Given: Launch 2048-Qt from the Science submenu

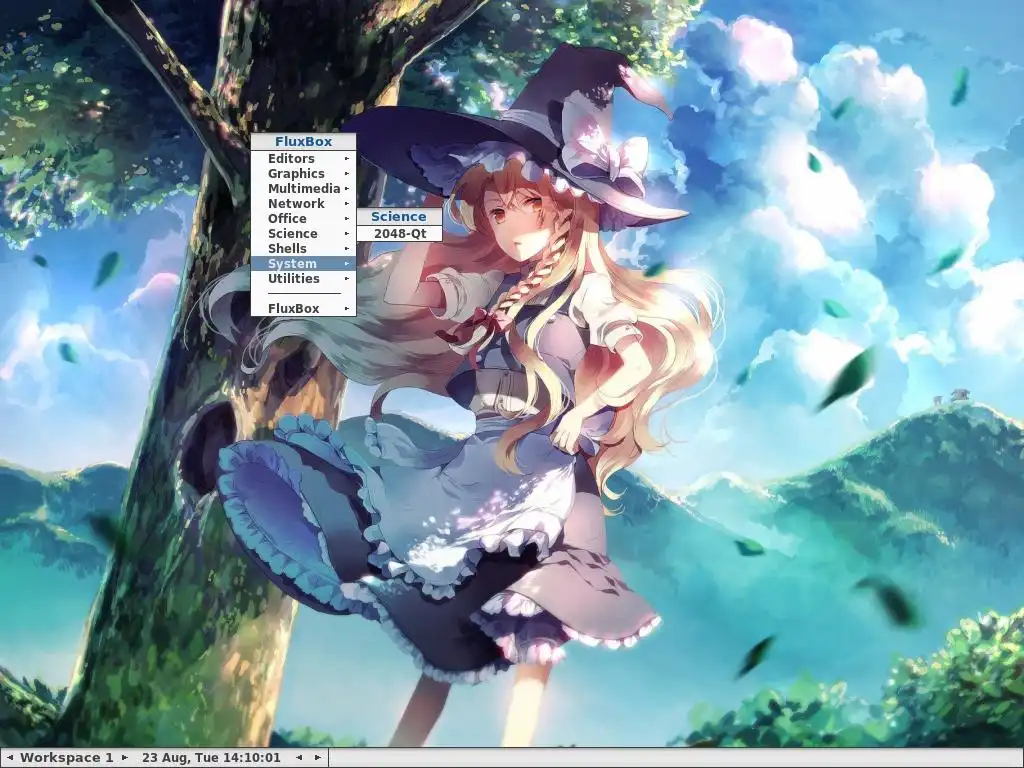Looking at the screenshot, I should (400, 234).
